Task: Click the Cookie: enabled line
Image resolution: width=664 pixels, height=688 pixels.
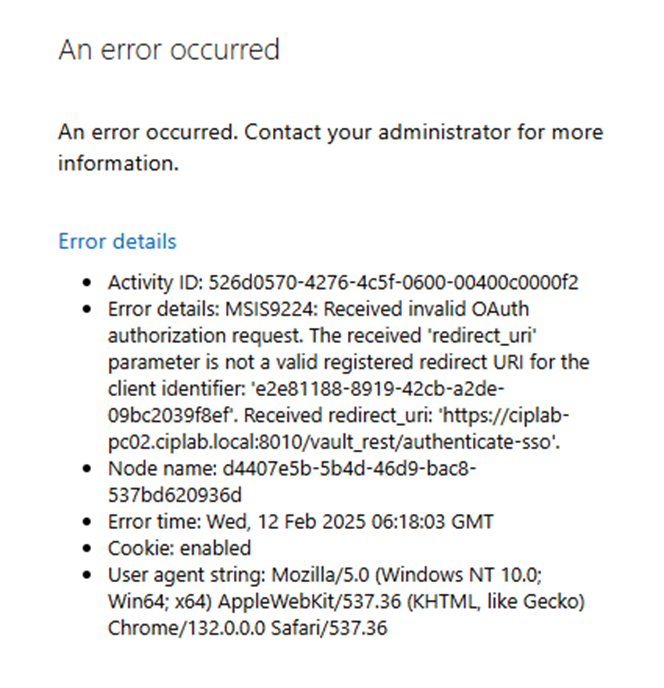Action: coord(179,548)
